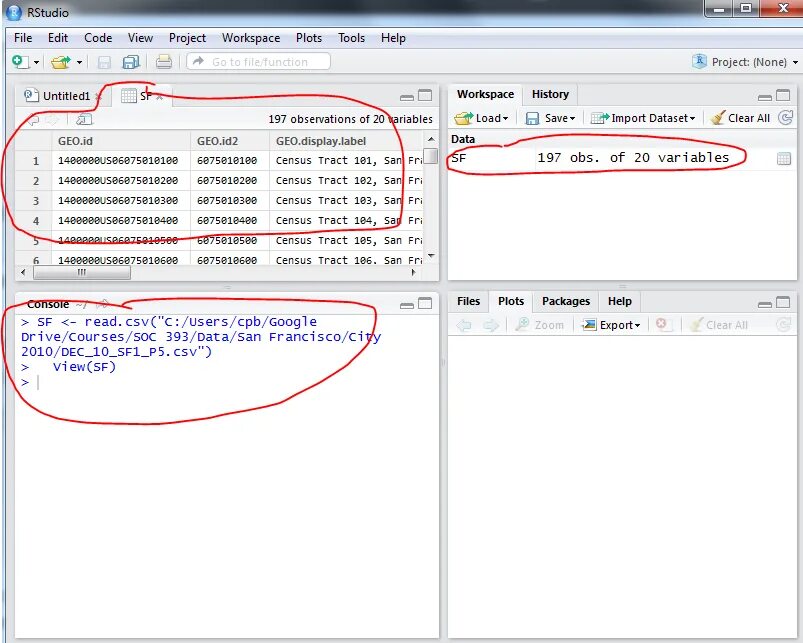Screen dimensions: 803x643
Task: Maximize the Plots pane
Action: [783, 303]
